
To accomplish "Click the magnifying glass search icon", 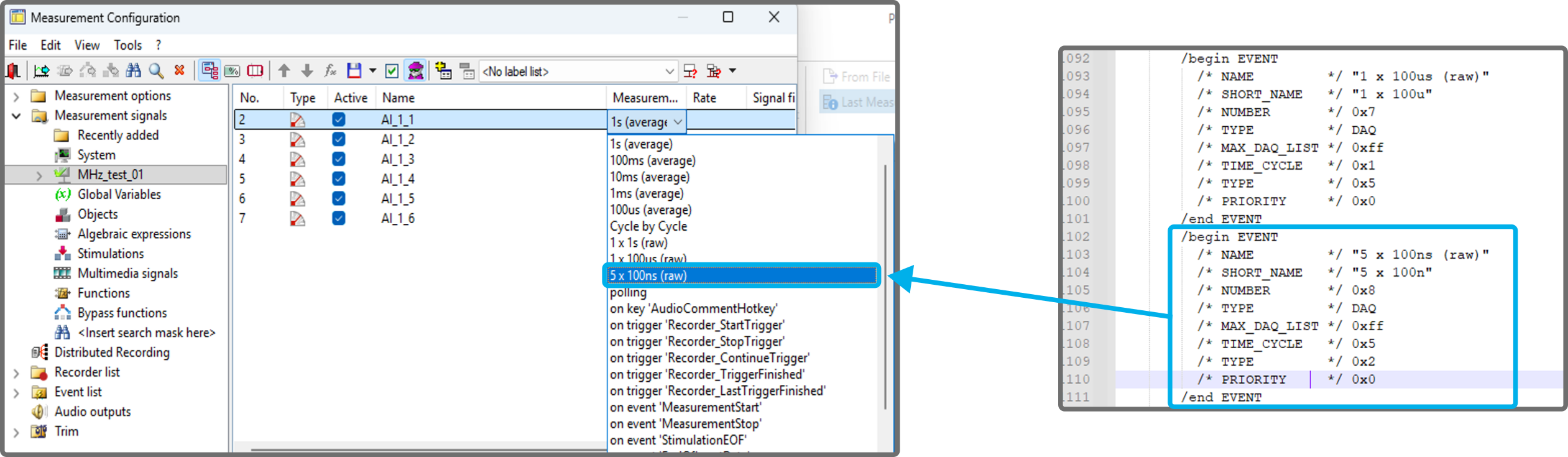I will [x=156, y=71].
